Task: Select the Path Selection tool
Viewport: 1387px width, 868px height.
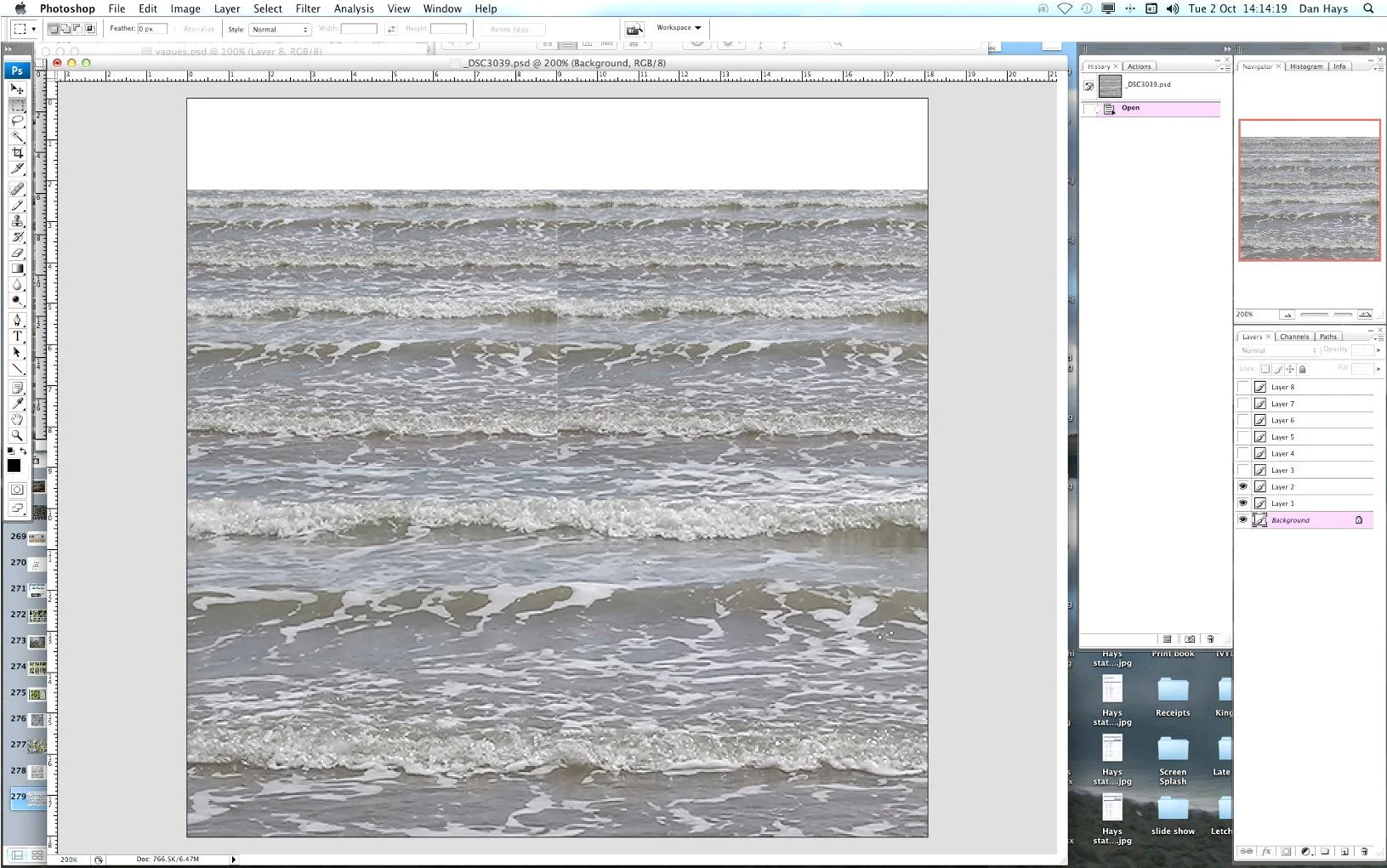Action: pyautogui.click(x=17, y=352)
